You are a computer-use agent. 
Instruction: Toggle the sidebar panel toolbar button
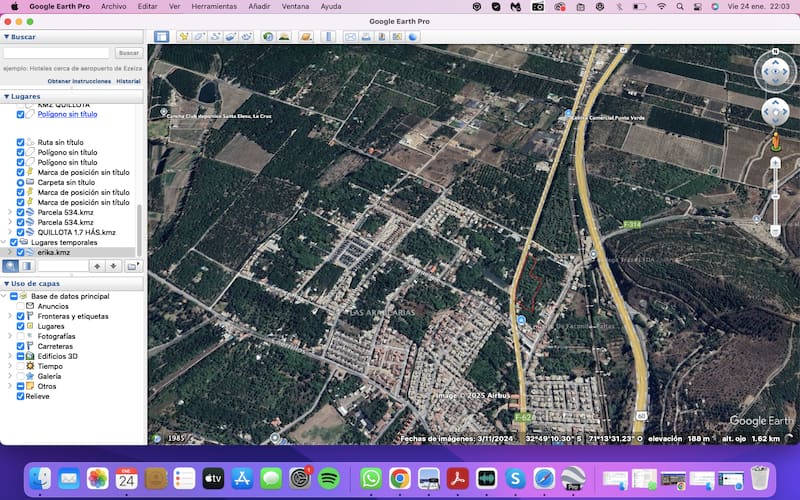pyautogui.click(x=162, y=37)
